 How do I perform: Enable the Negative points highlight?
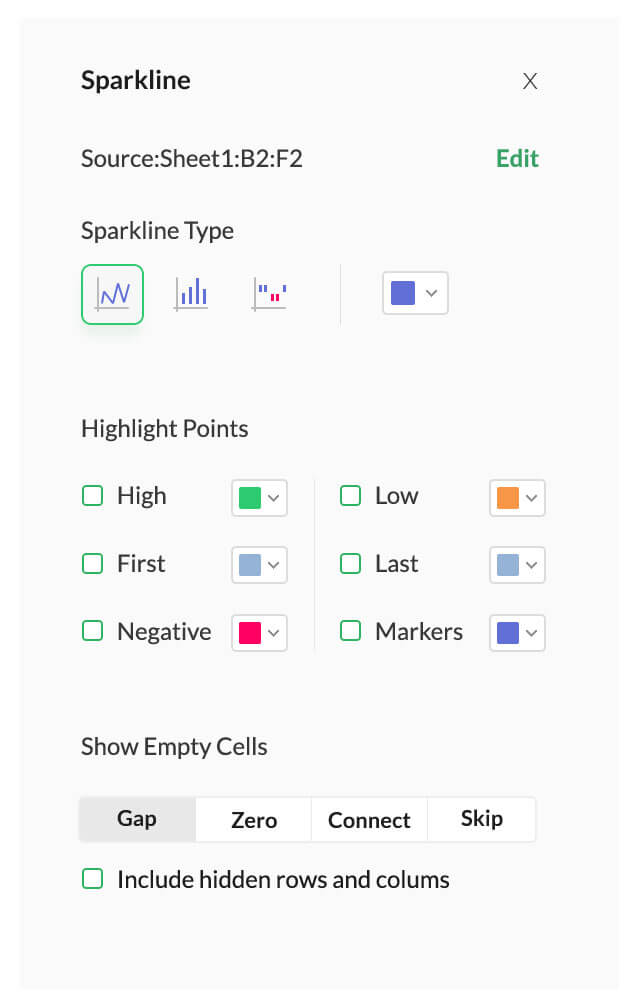click(92, 631)
